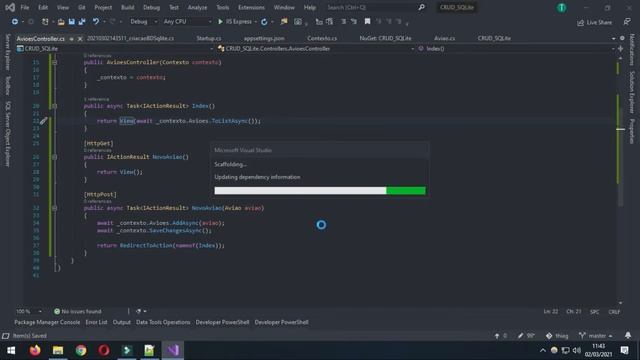This screenshot has width=640, height=360.
Task: Click the volume speaker tray icon
Action: pos(577,350)
